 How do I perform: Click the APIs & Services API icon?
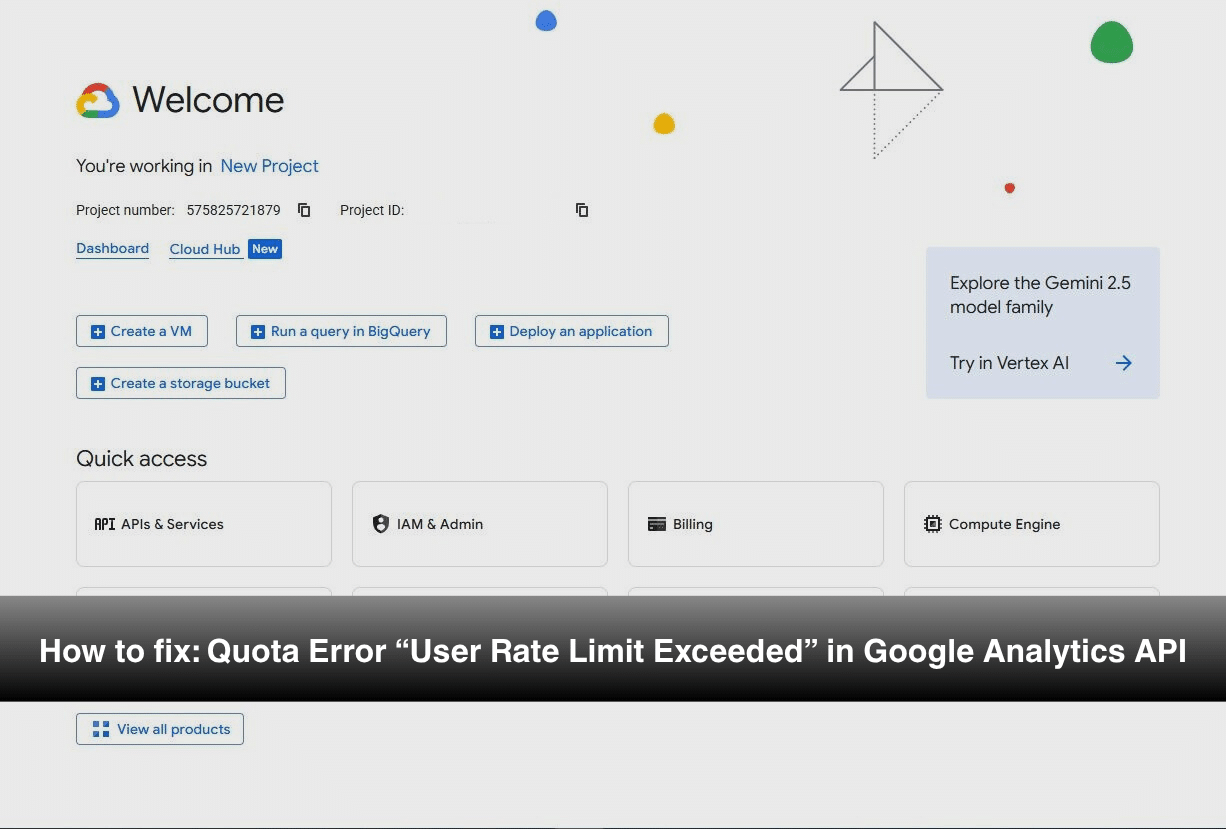pos(104,524)
